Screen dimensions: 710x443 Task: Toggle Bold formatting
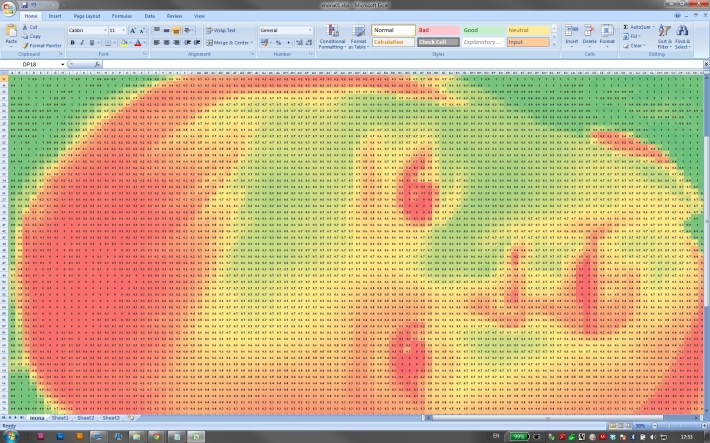[72, 43]
